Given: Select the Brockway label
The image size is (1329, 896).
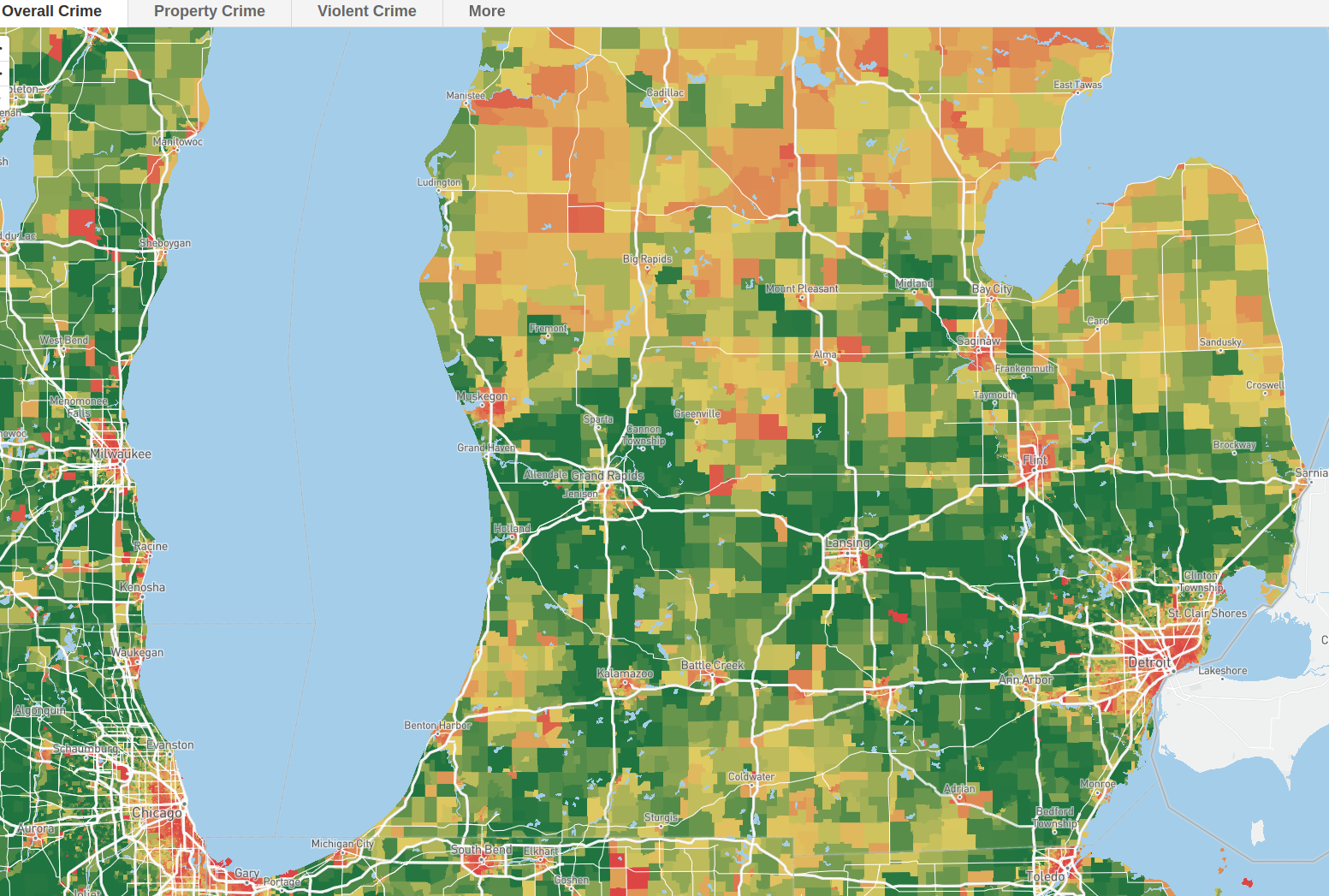Looking at the screenshot, I should 1234,445.
